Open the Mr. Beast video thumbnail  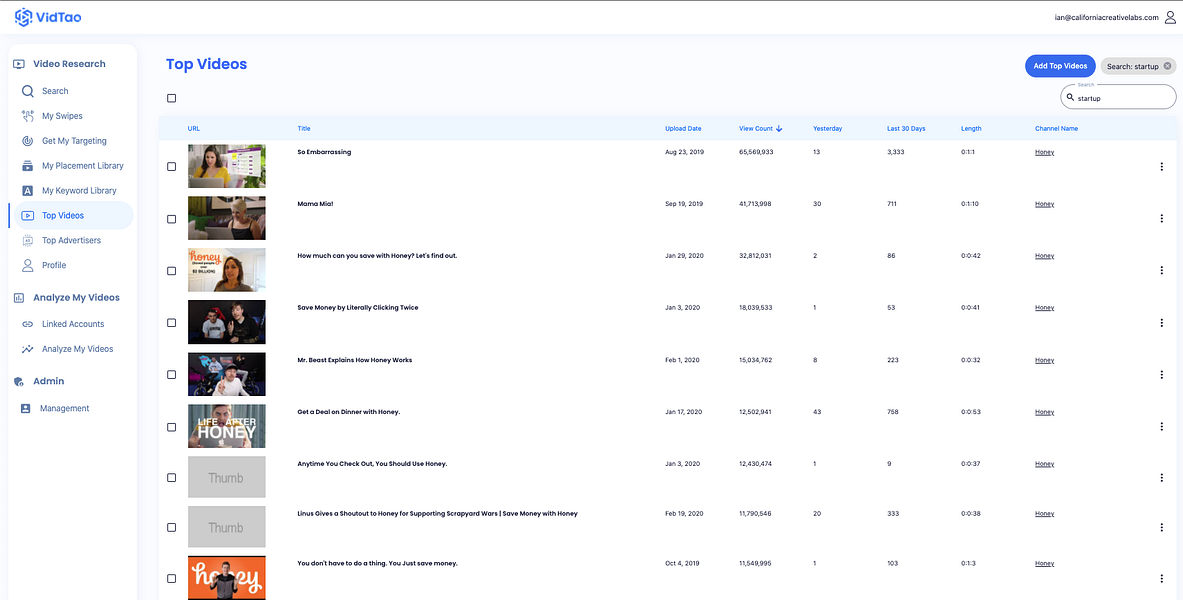tap(226, 374)
